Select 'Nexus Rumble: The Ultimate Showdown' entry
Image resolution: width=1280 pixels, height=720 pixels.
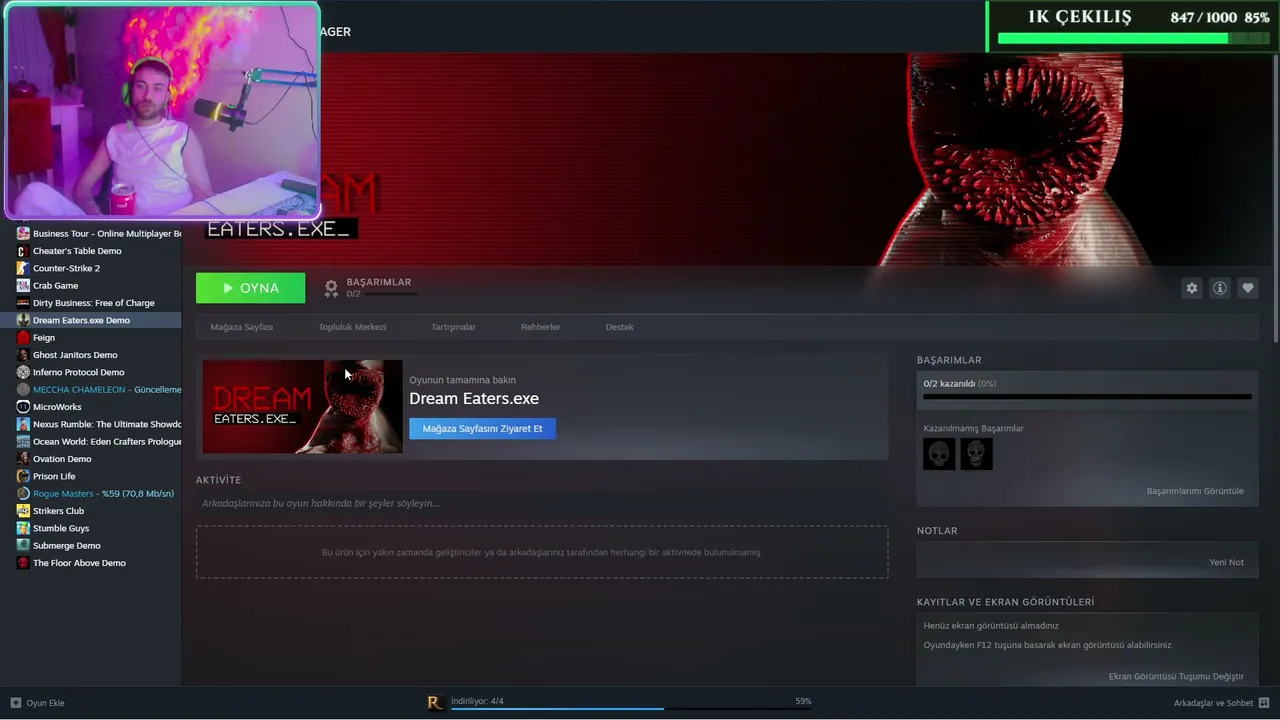90,424
